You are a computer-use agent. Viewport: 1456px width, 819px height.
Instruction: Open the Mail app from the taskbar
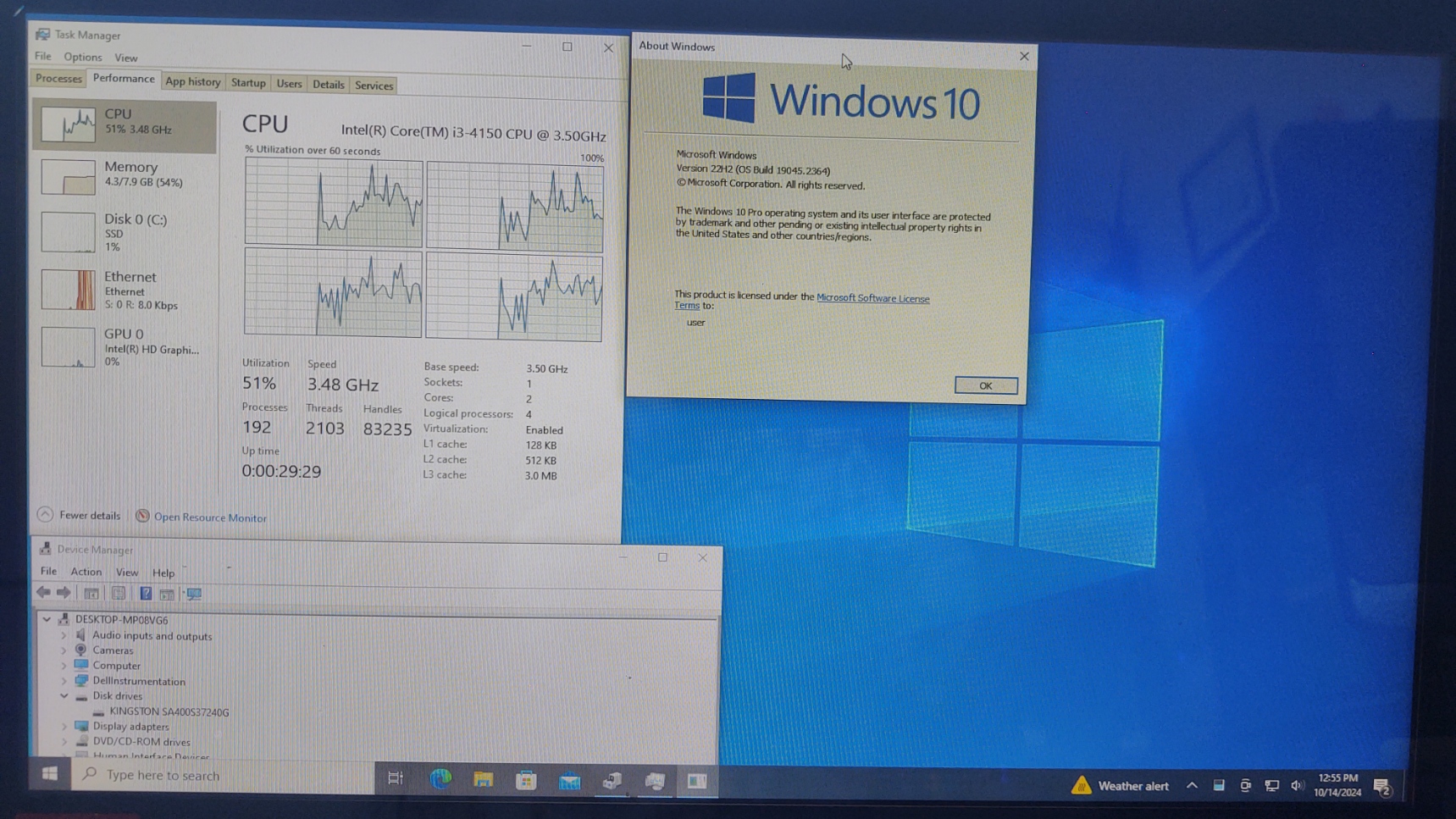click(569, 781)
